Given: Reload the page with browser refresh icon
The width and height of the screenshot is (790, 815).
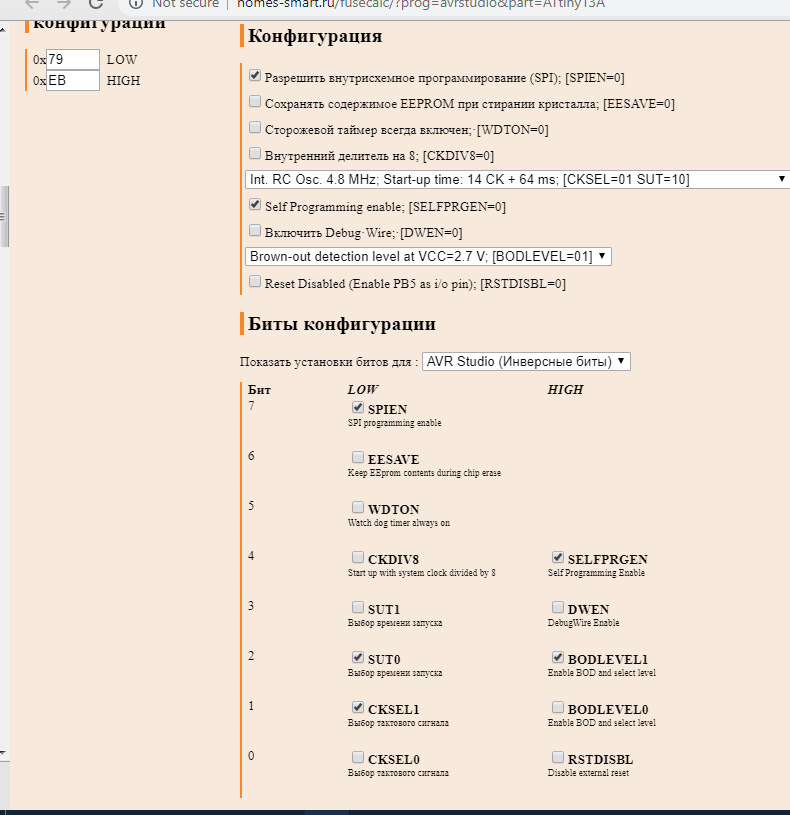Looking at the screenshot, I should tap(96, 3).
